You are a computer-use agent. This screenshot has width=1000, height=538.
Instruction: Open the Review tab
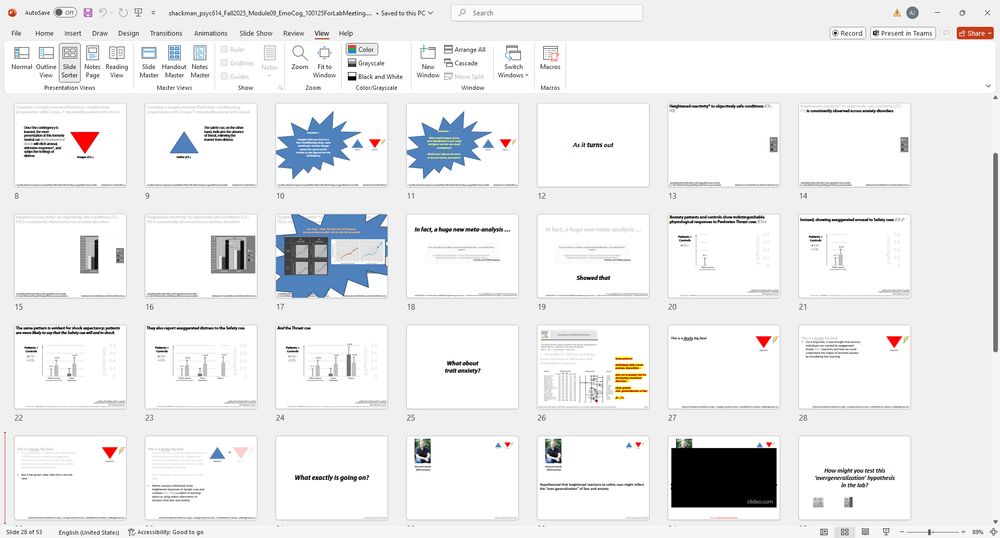pyautogui.click(x=293, y=33)
